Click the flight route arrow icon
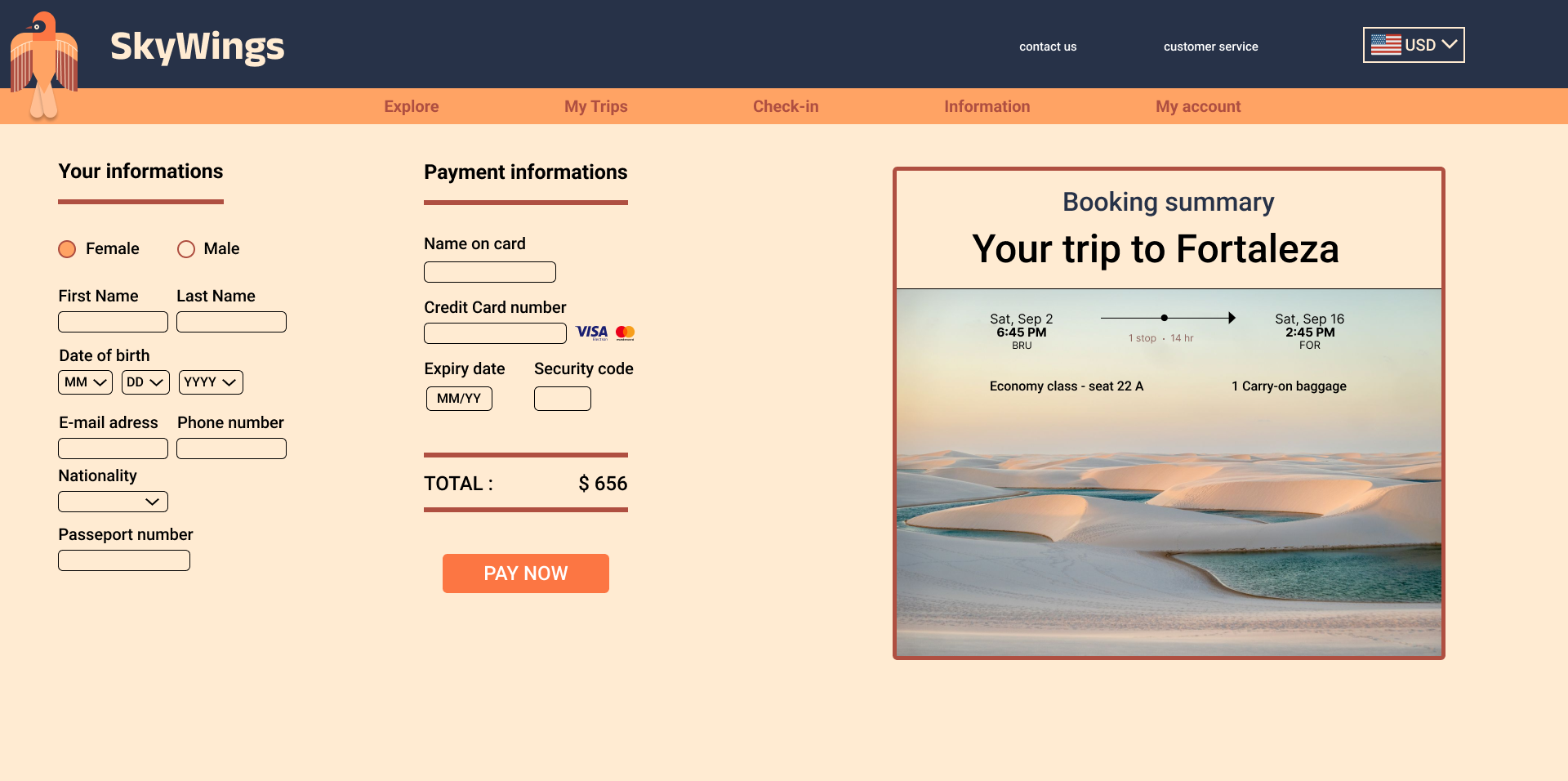The width and height of the screenshot is (1568, 781). pyautogui.click(x=1168, y=318)
